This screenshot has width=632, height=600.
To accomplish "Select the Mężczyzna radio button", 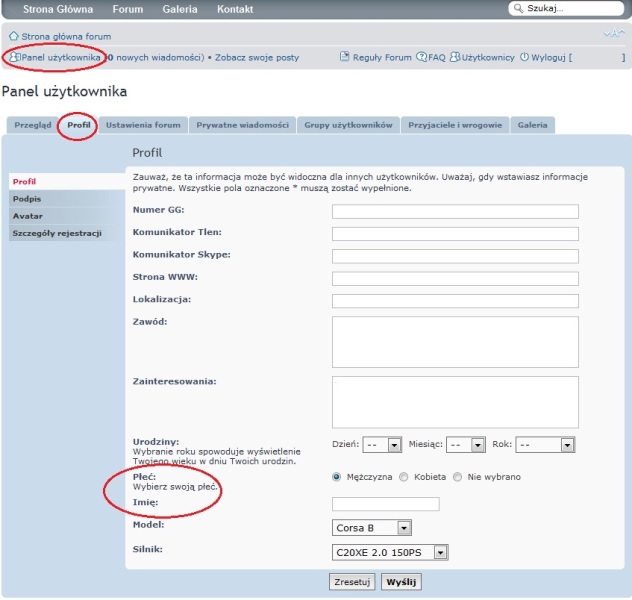I will 337,477.
